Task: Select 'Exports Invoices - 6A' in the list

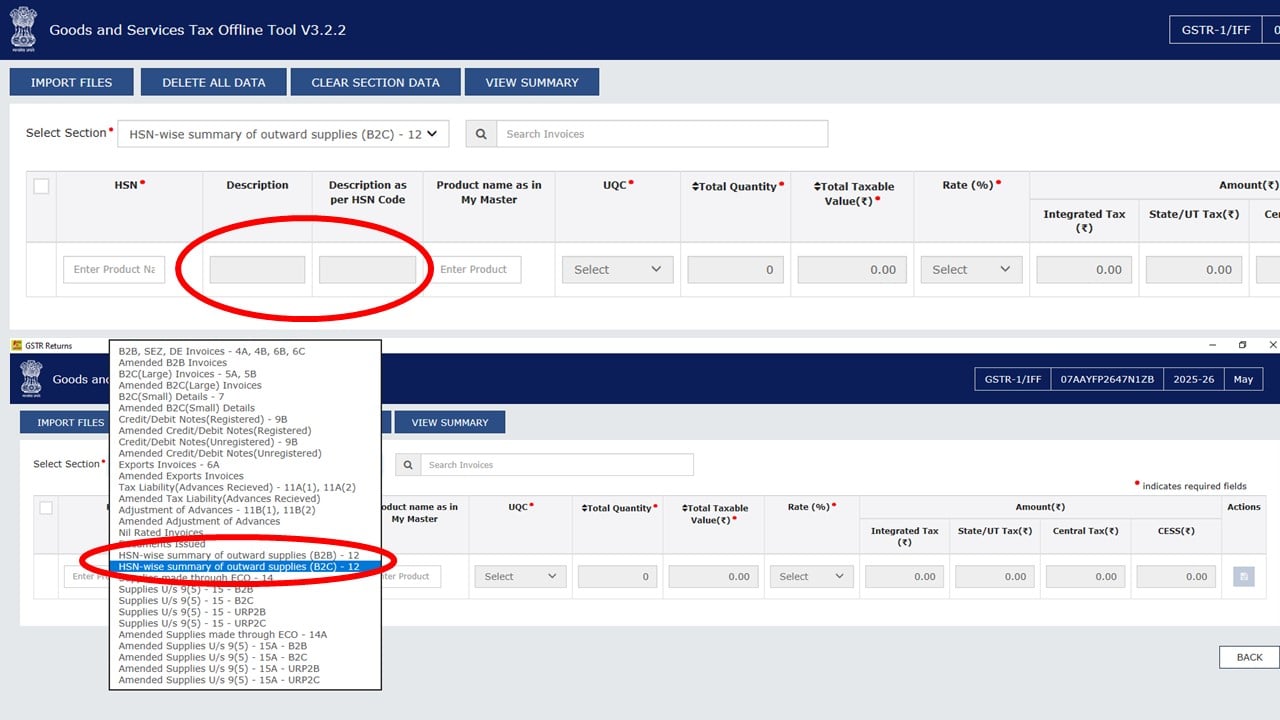Action: coord(169,465)
